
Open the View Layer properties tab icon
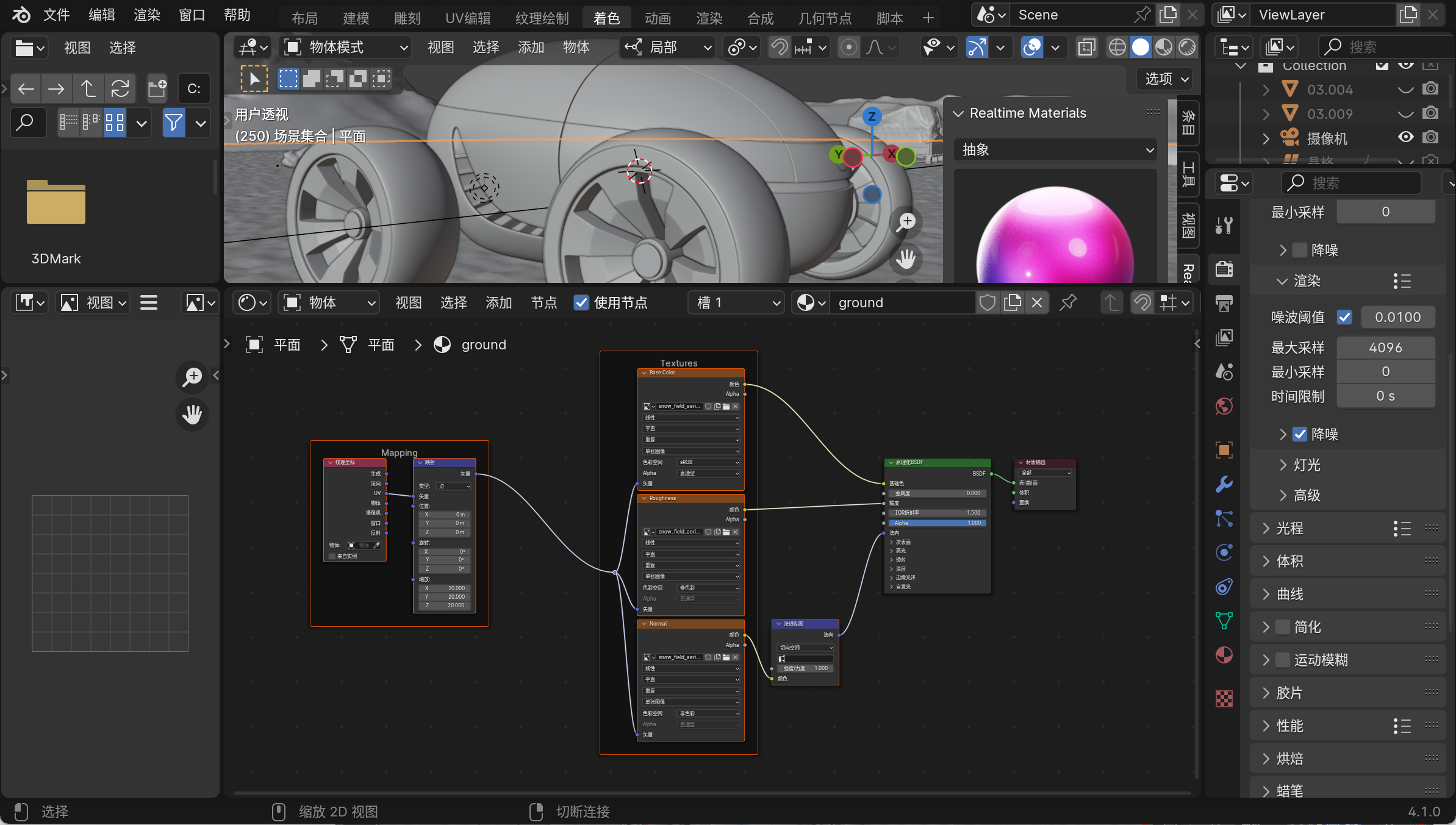click(x=1224, y=337)
